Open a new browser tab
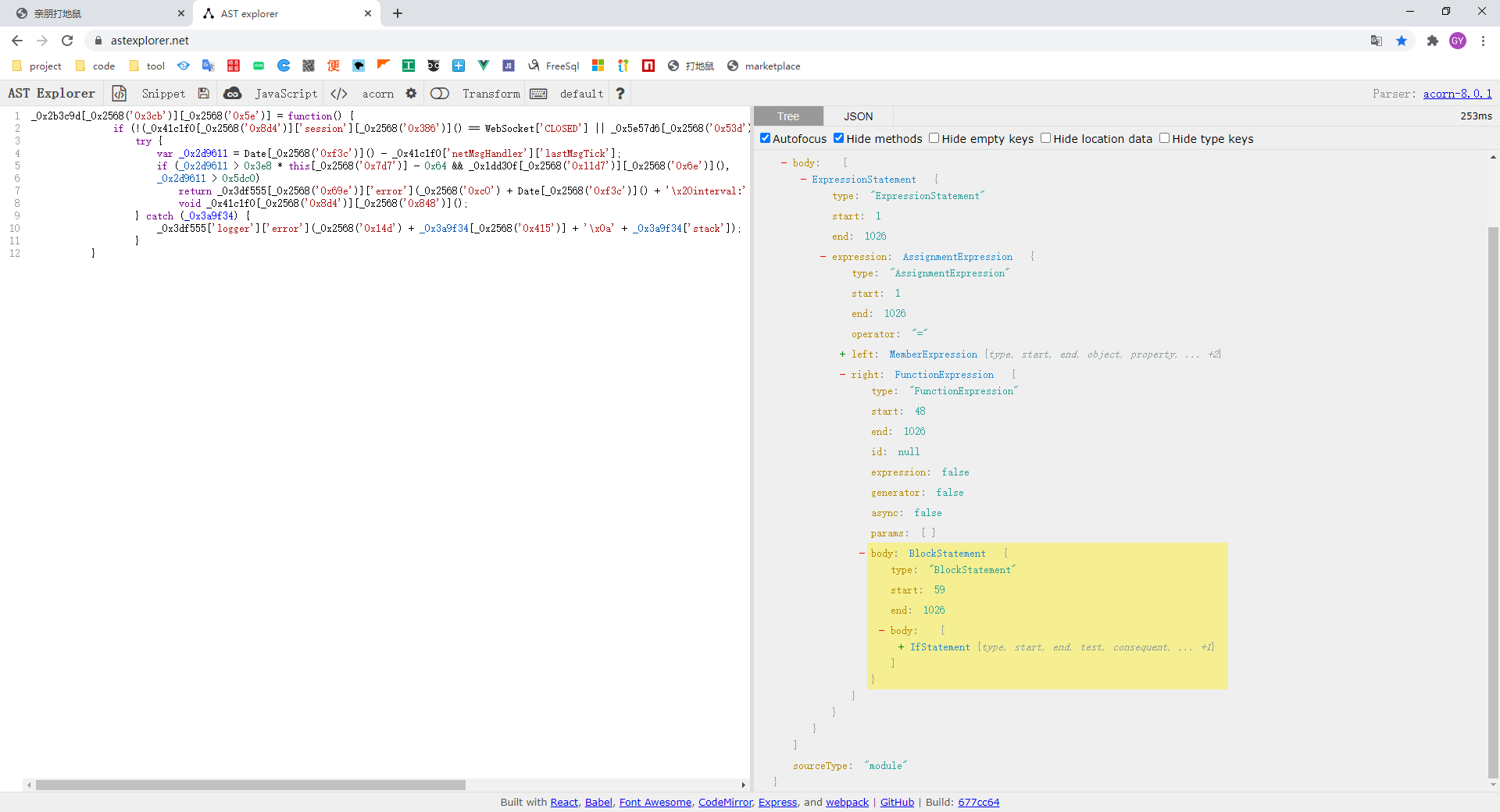The width and height of the screenshot is (1500, 812). pyautogui.click(x=398, y=13)
